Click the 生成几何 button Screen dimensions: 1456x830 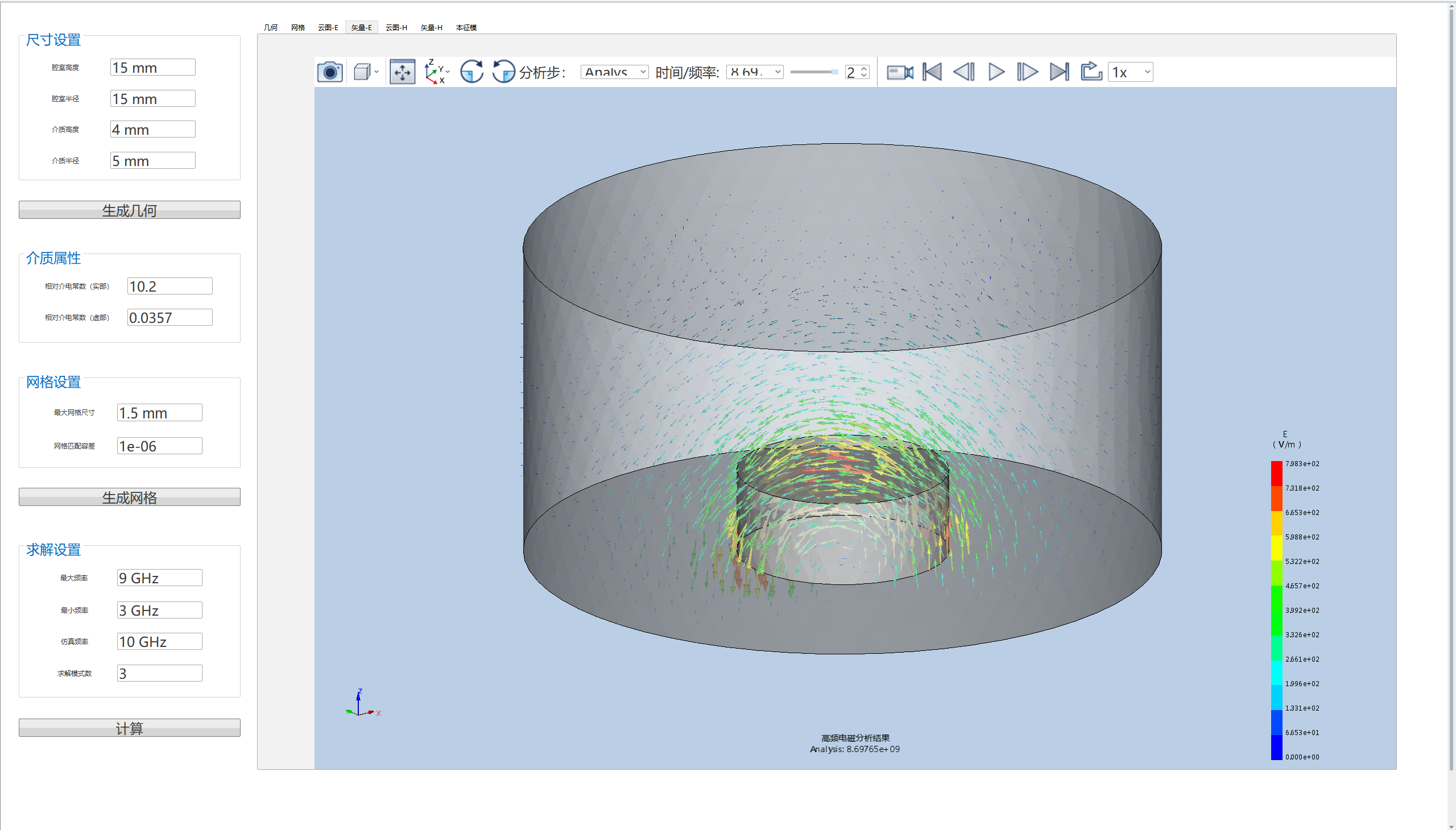pyautogui.click(x=130, y=210)
